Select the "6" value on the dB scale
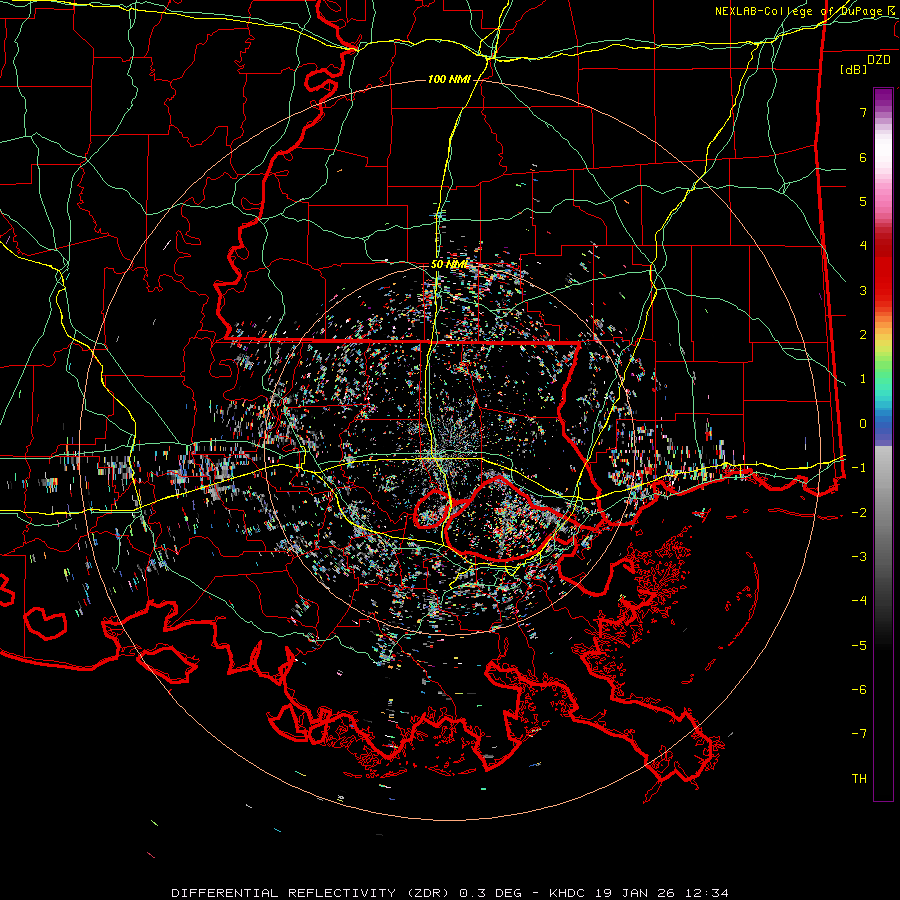Screen dimensions: 900x900 pyautogui.click(x=863, y=157)
